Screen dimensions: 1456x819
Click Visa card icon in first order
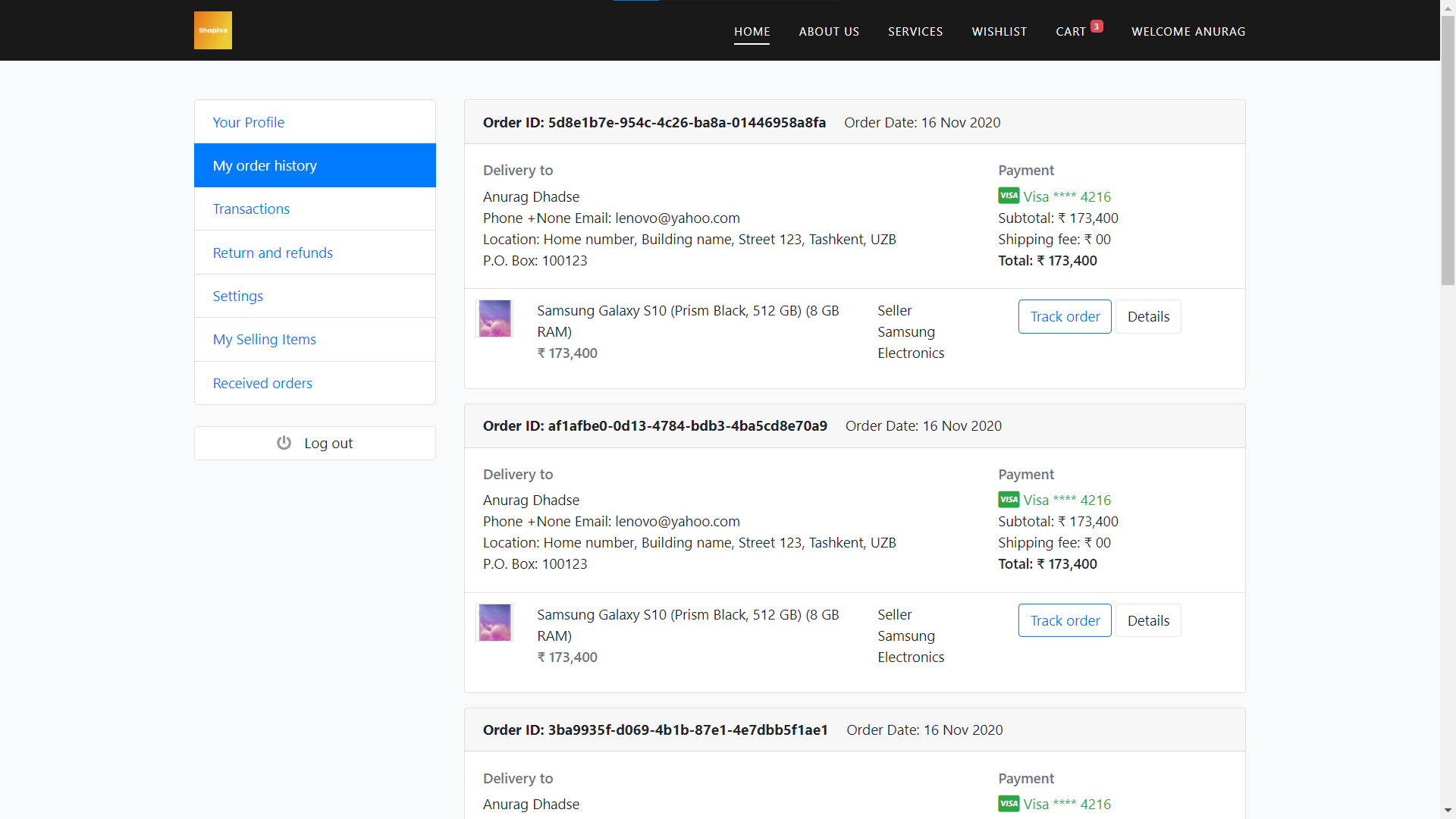pyautogui.click(x=1009, y=196)
